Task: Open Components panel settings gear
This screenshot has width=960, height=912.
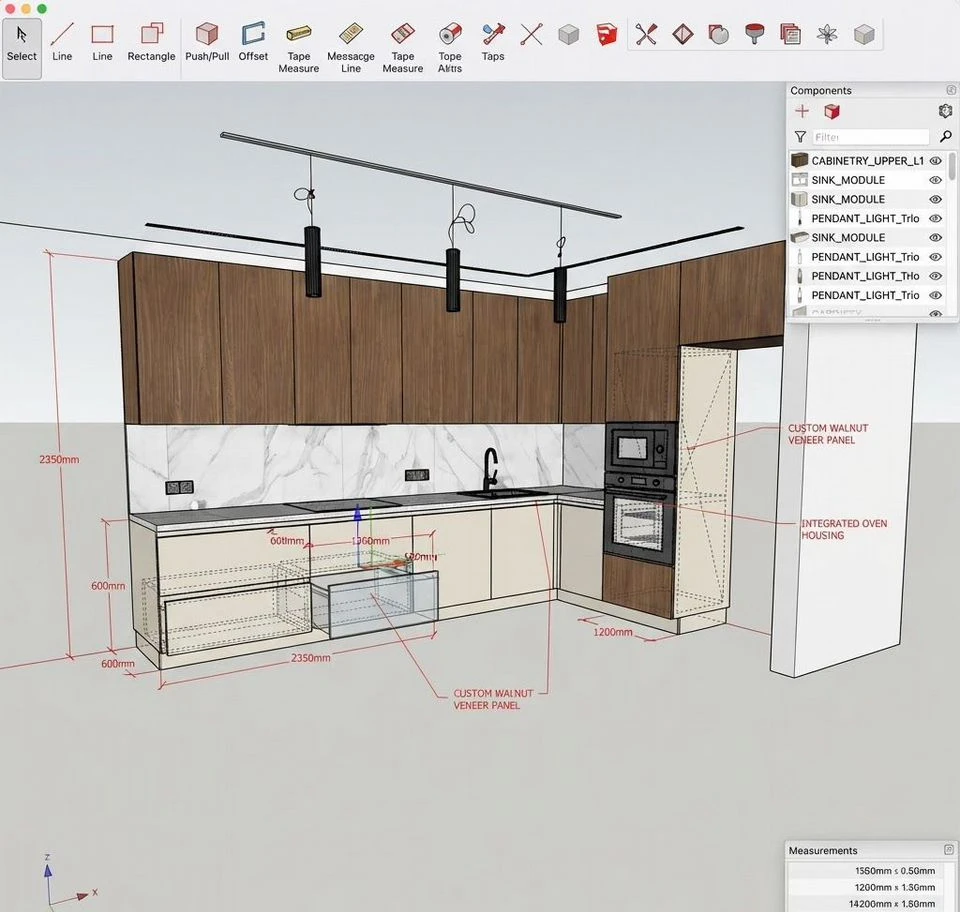Action: click(945, 111)
